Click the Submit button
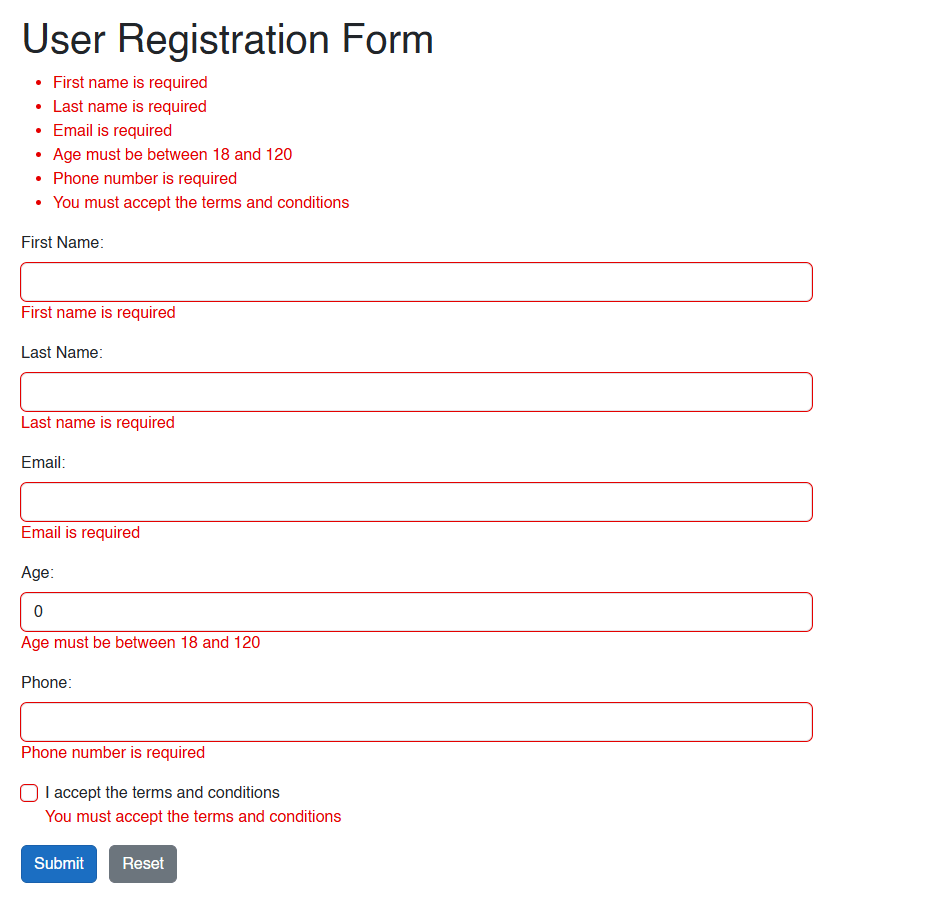Screen dimensions: 934x918 pyautogui.click(x=58, y=863)
